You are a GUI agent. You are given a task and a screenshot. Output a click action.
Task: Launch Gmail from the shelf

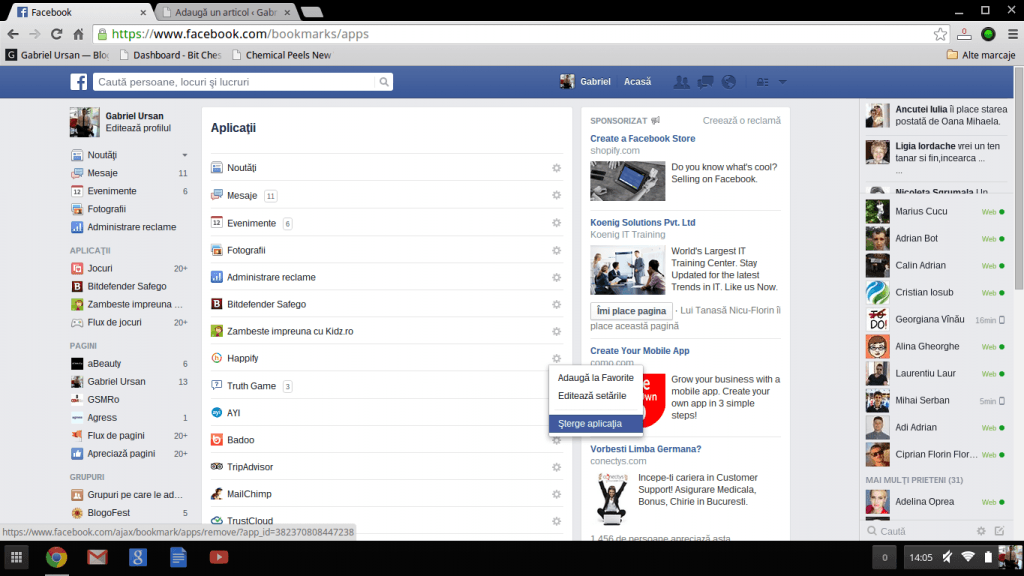pos(97,557)
